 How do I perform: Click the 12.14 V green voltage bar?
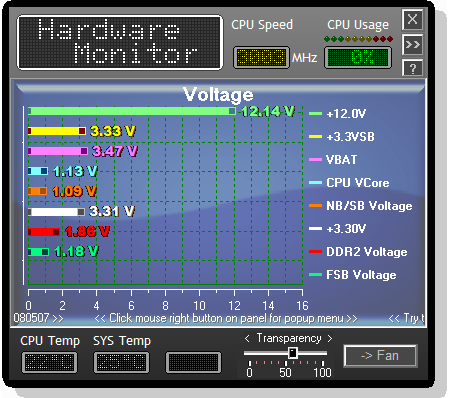click(x=132, y=111)
